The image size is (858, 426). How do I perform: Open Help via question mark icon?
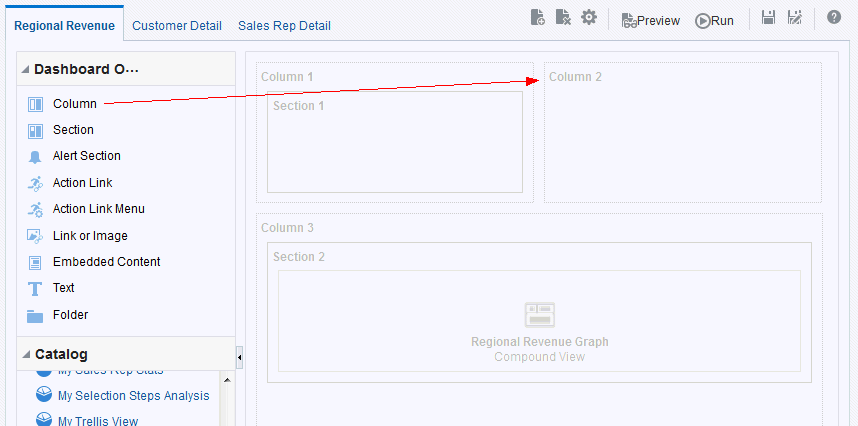834,18
